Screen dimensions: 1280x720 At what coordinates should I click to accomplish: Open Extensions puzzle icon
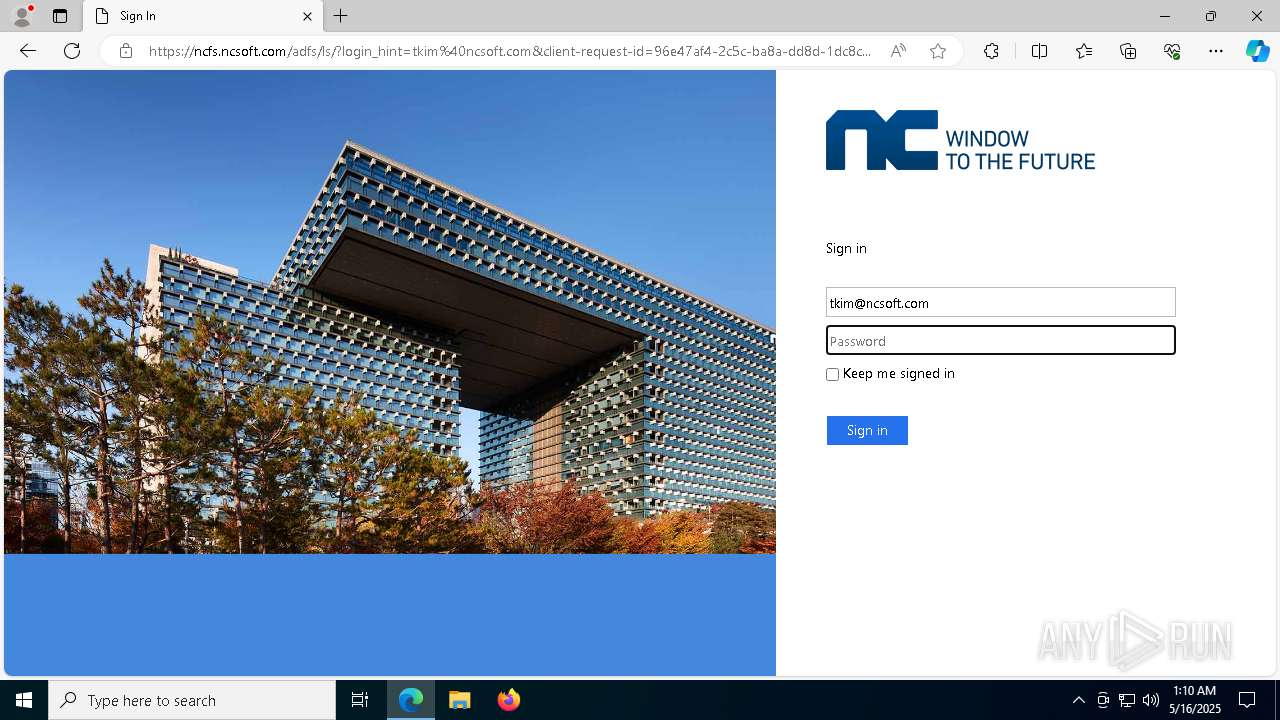pyautogui.click(x=991, y=51)
